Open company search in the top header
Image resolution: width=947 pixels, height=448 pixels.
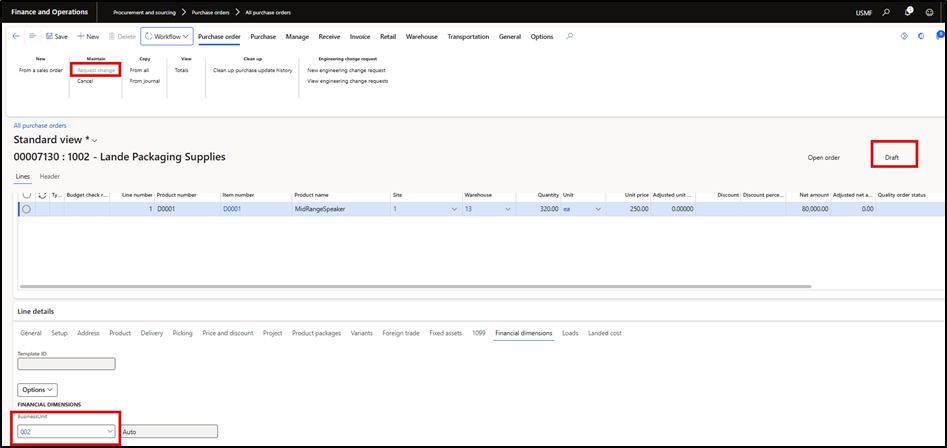[886, 12]
